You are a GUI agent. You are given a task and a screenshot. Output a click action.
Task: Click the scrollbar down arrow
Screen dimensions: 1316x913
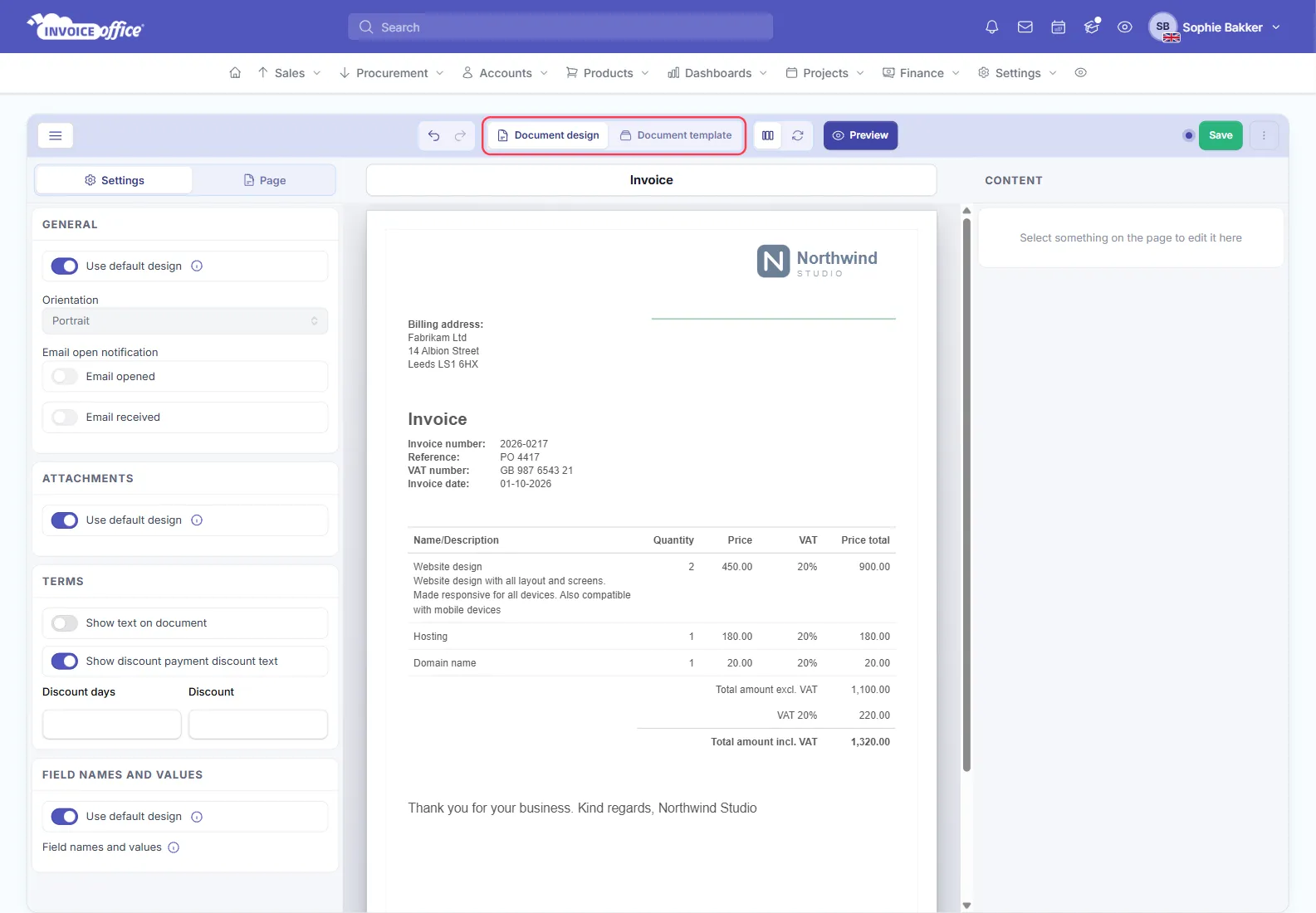coord(966,906)
